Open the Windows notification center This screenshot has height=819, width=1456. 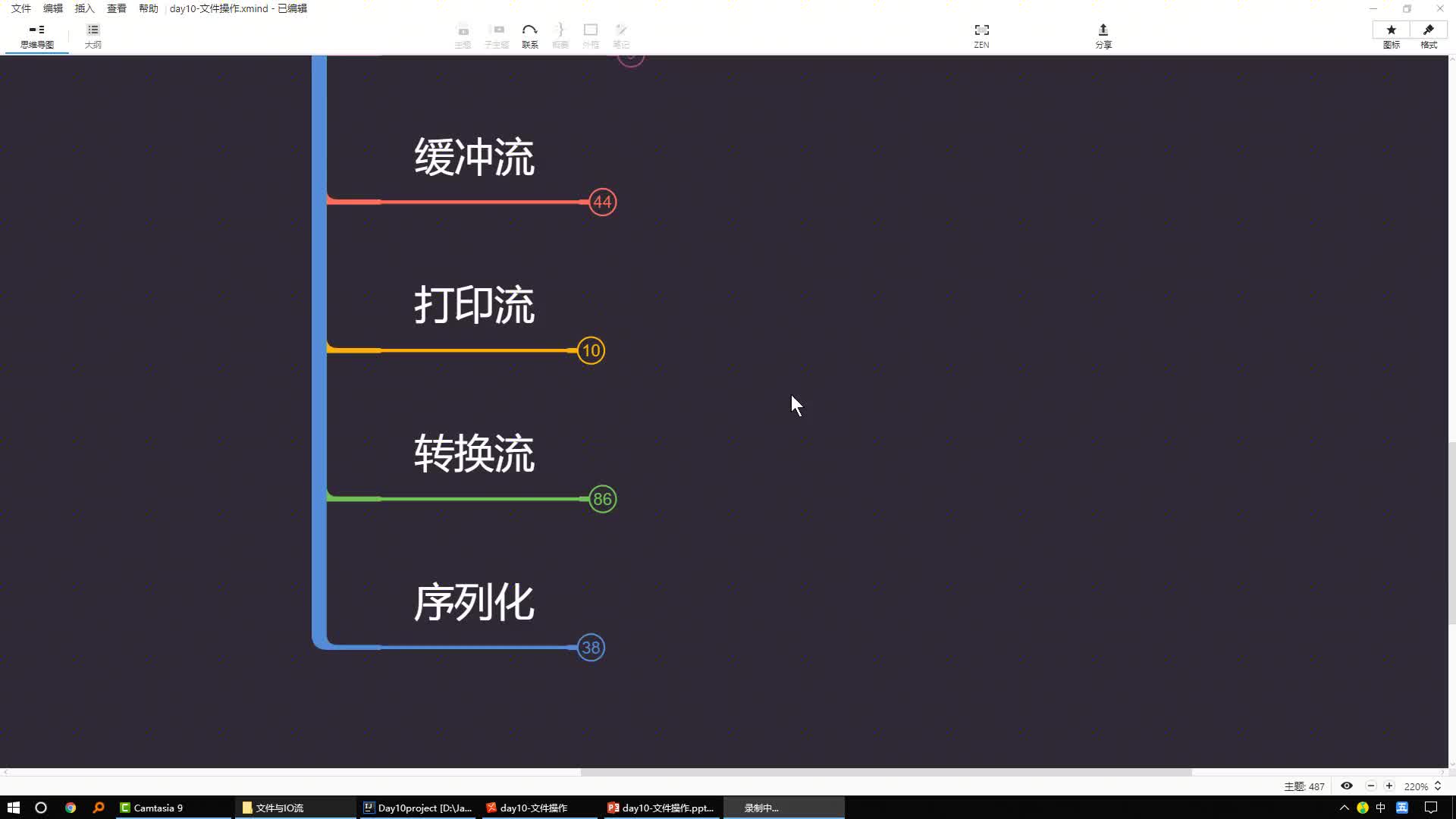click(x=1431, y=808)
